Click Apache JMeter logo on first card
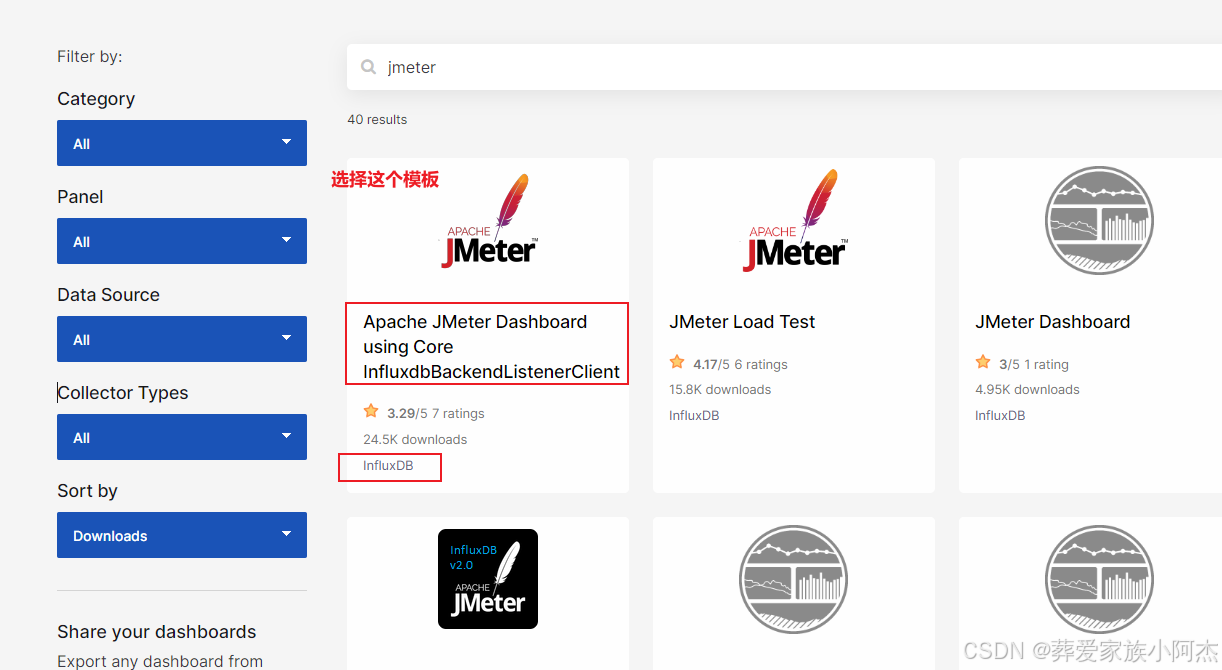 tap(491, 222)
